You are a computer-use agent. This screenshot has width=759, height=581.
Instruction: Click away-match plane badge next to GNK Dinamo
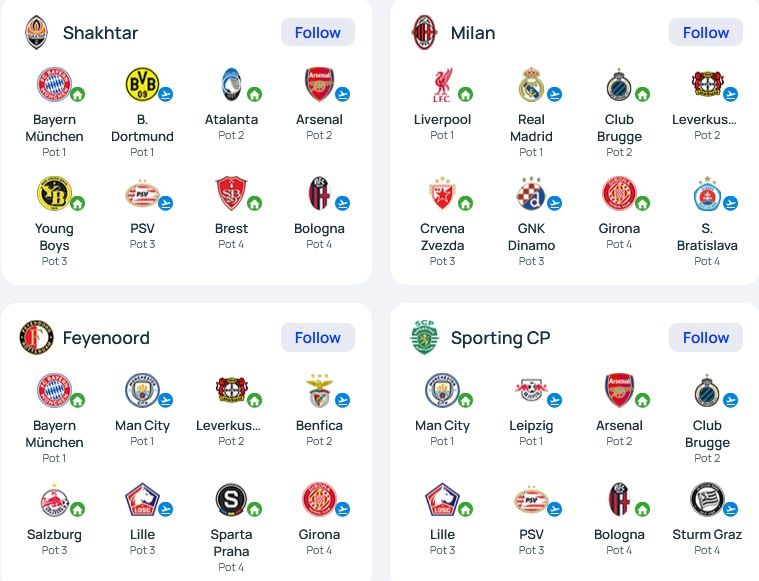[x=554, y=203]
